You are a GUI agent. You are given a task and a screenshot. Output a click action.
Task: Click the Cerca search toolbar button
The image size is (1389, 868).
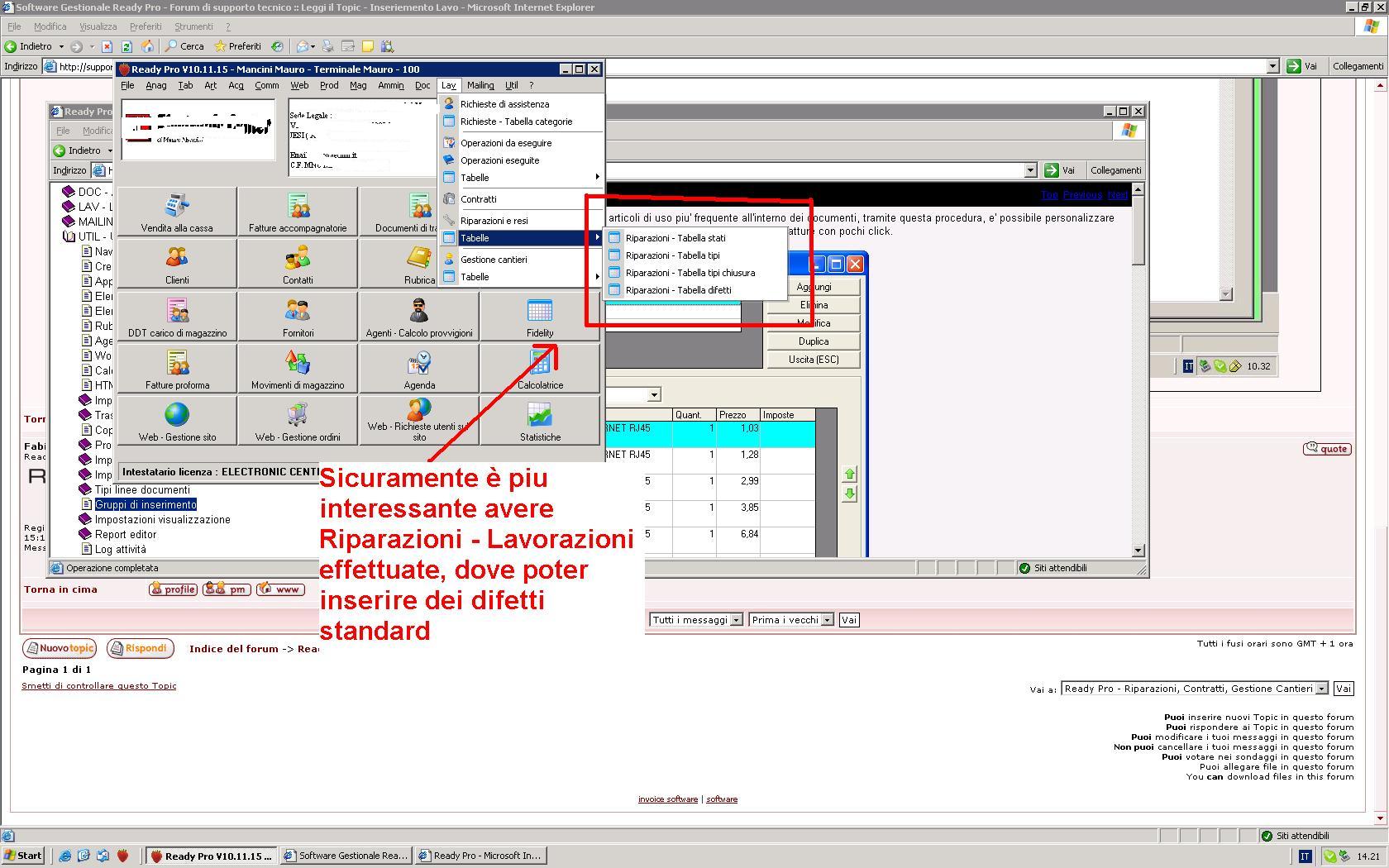(184, 46)
